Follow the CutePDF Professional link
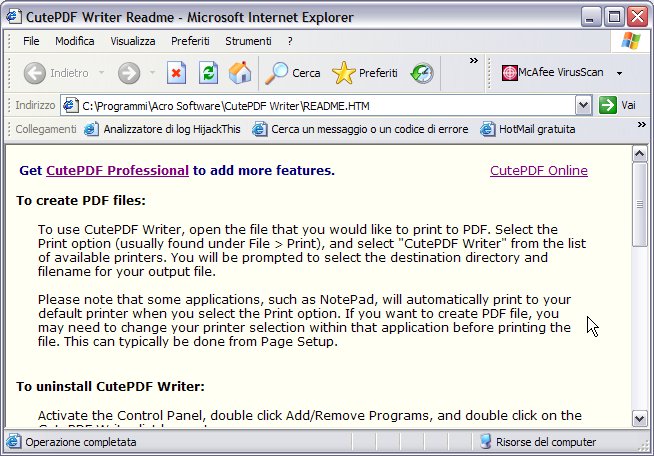 [x=117, y=171]
